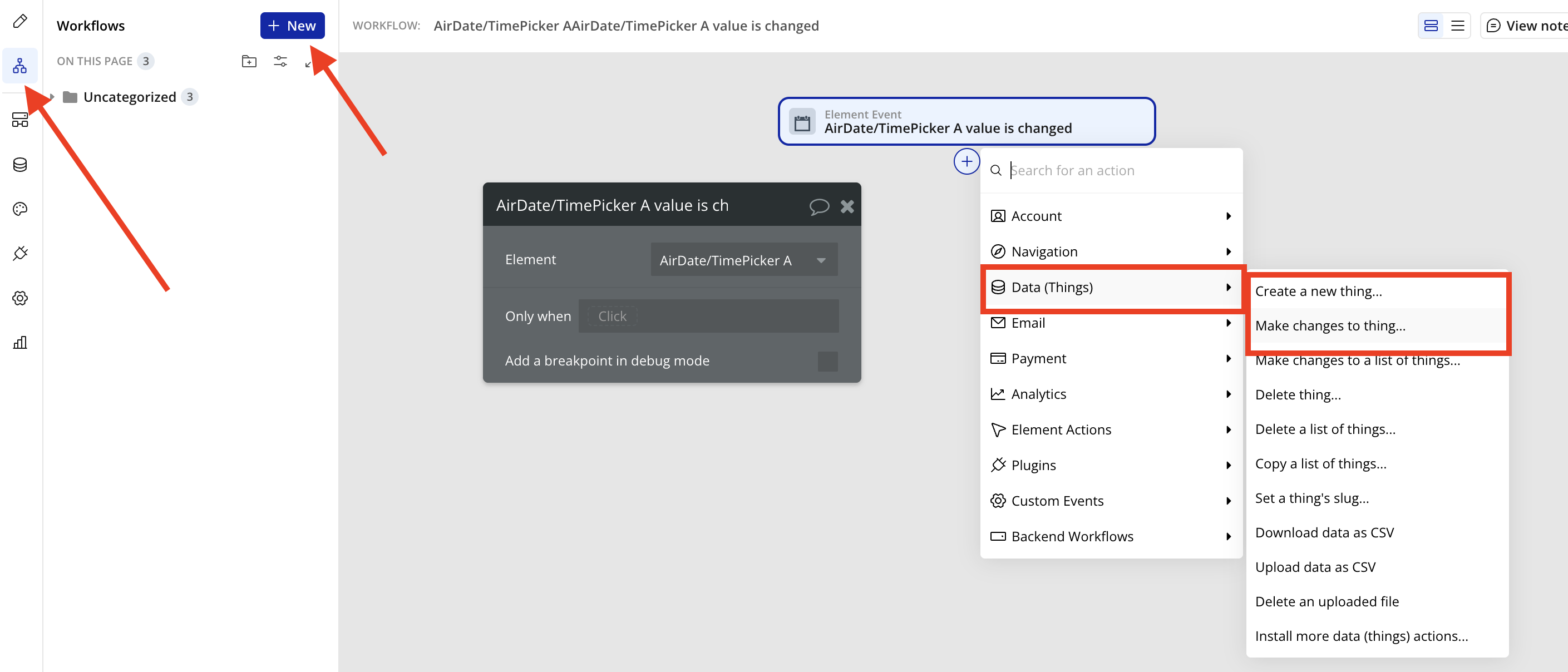This screenshot has width=1568, height=672.
Task: Choose Set a thing's slug...
Action: tap(1378, 498)
